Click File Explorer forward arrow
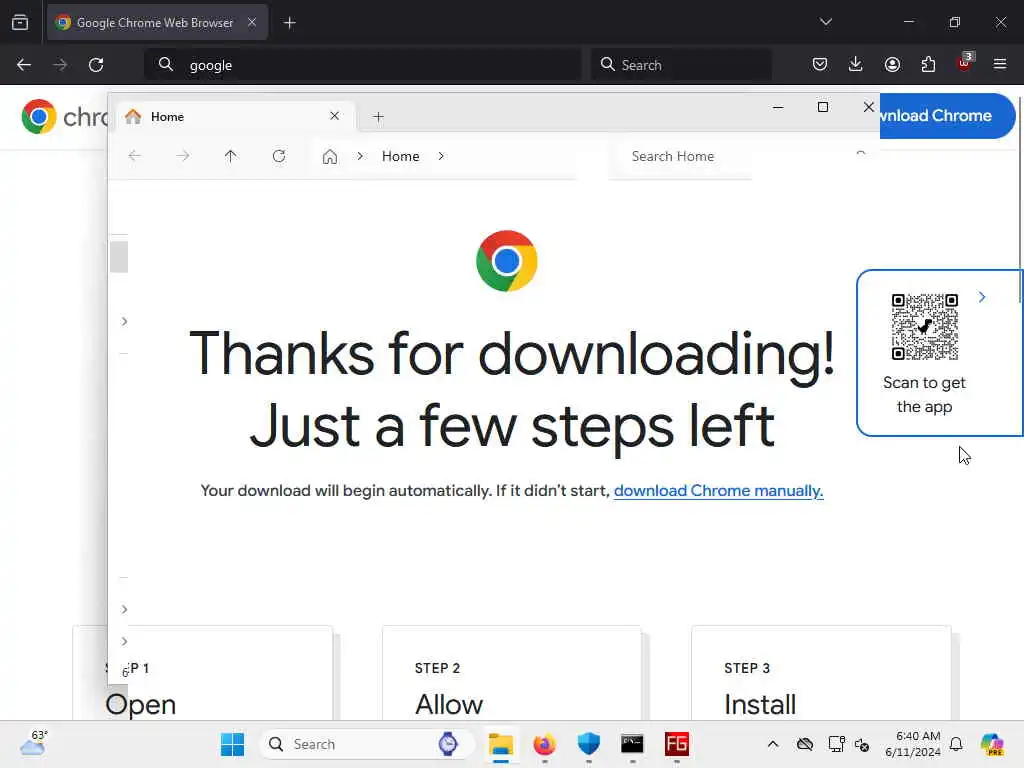1024x768 pixels. tap(183, 156)
